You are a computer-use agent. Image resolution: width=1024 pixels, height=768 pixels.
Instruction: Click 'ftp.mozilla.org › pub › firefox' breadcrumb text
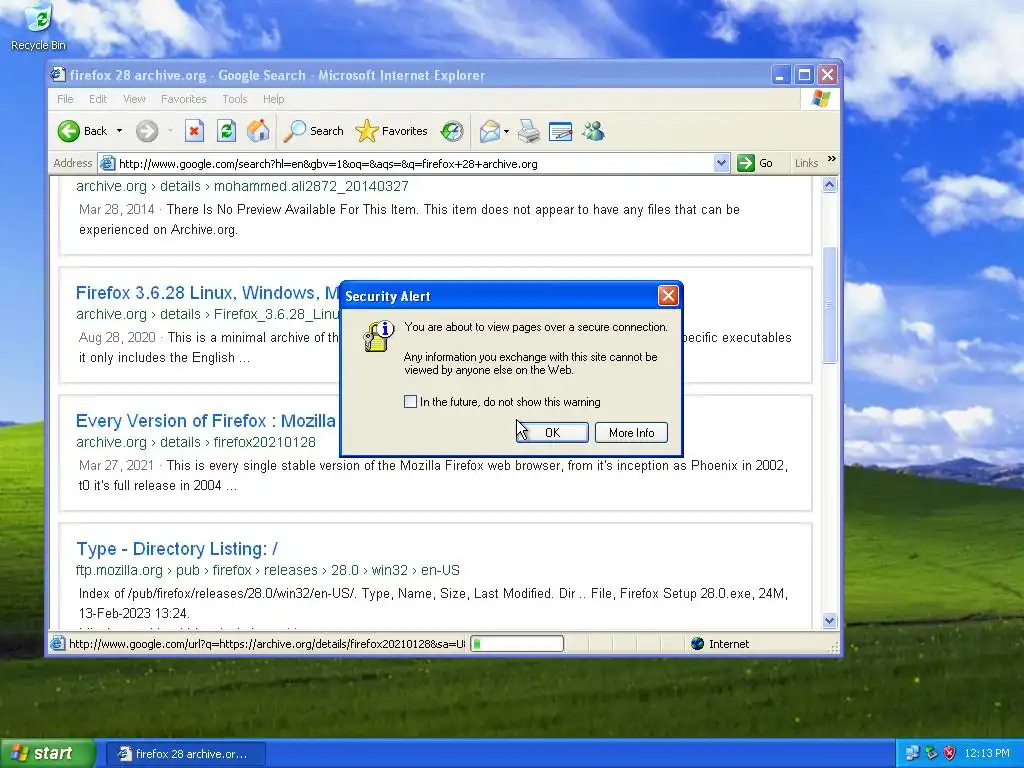coord(163,570)
